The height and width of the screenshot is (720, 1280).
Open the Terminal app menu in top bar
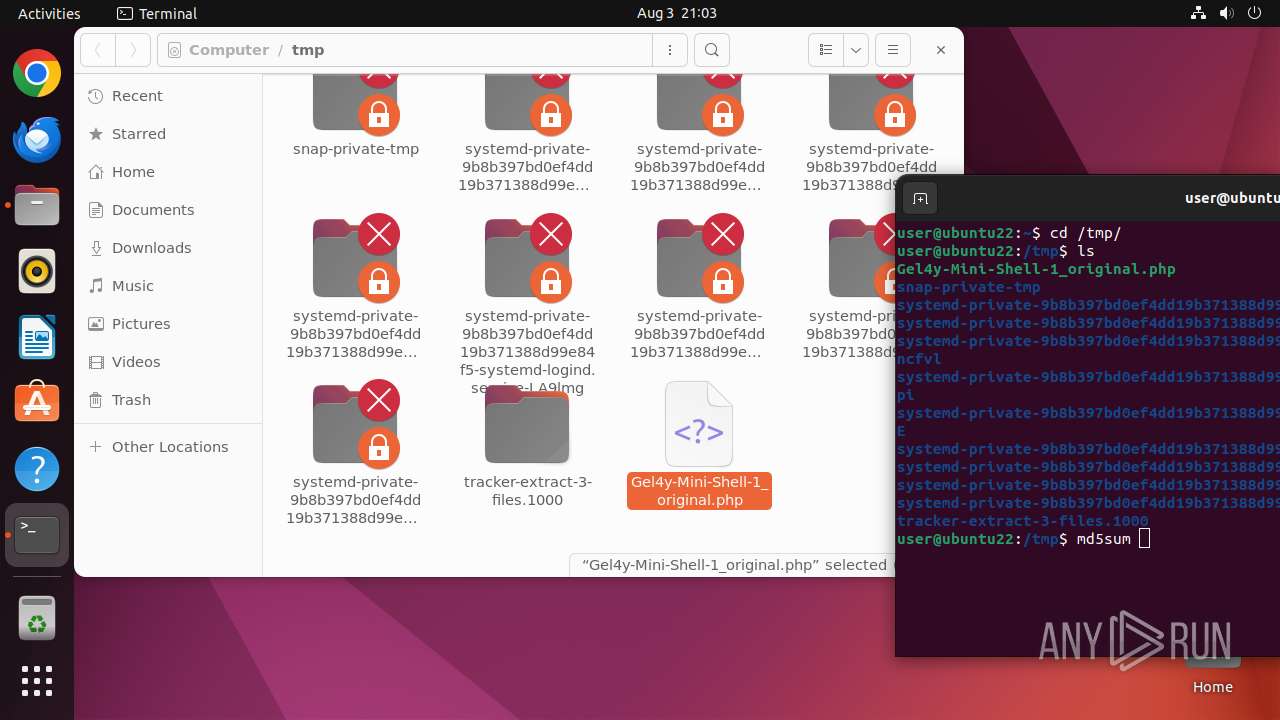click(157, 13)
